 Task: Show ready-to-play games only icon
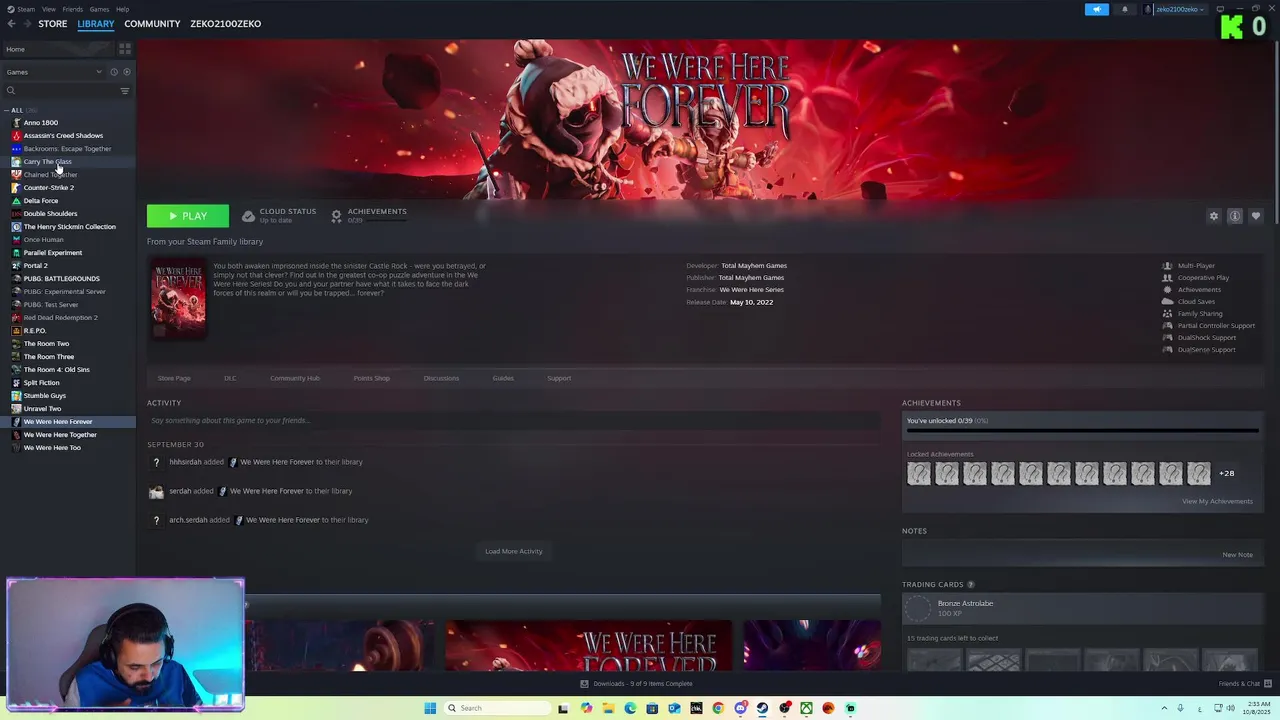tap(126, 72)
